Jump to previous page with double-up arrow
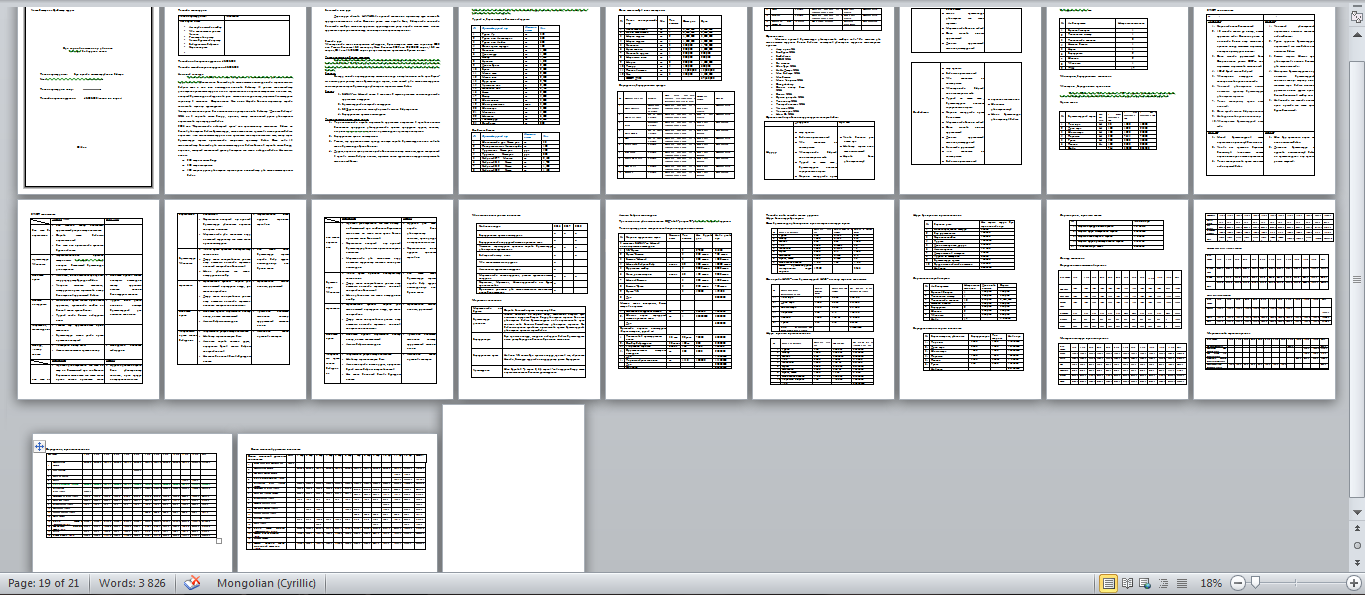The height and width of the screenshot is (595, 1365). [x=1357, y=530]
